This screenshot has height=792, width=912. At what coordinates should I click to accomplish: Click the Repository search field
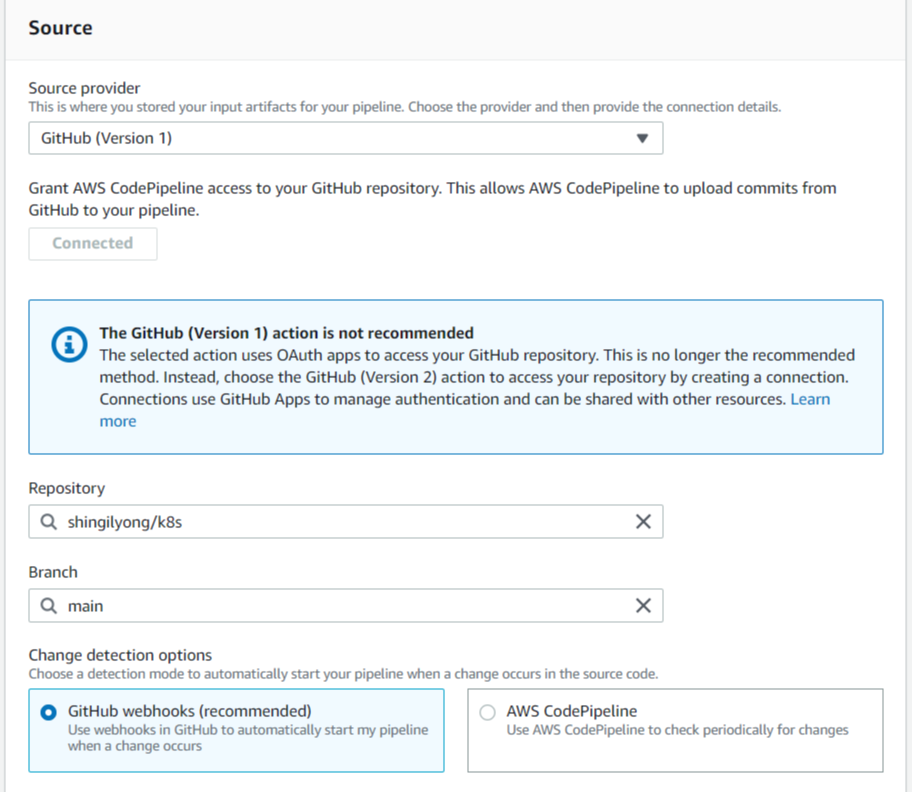[x=345, y=522]
